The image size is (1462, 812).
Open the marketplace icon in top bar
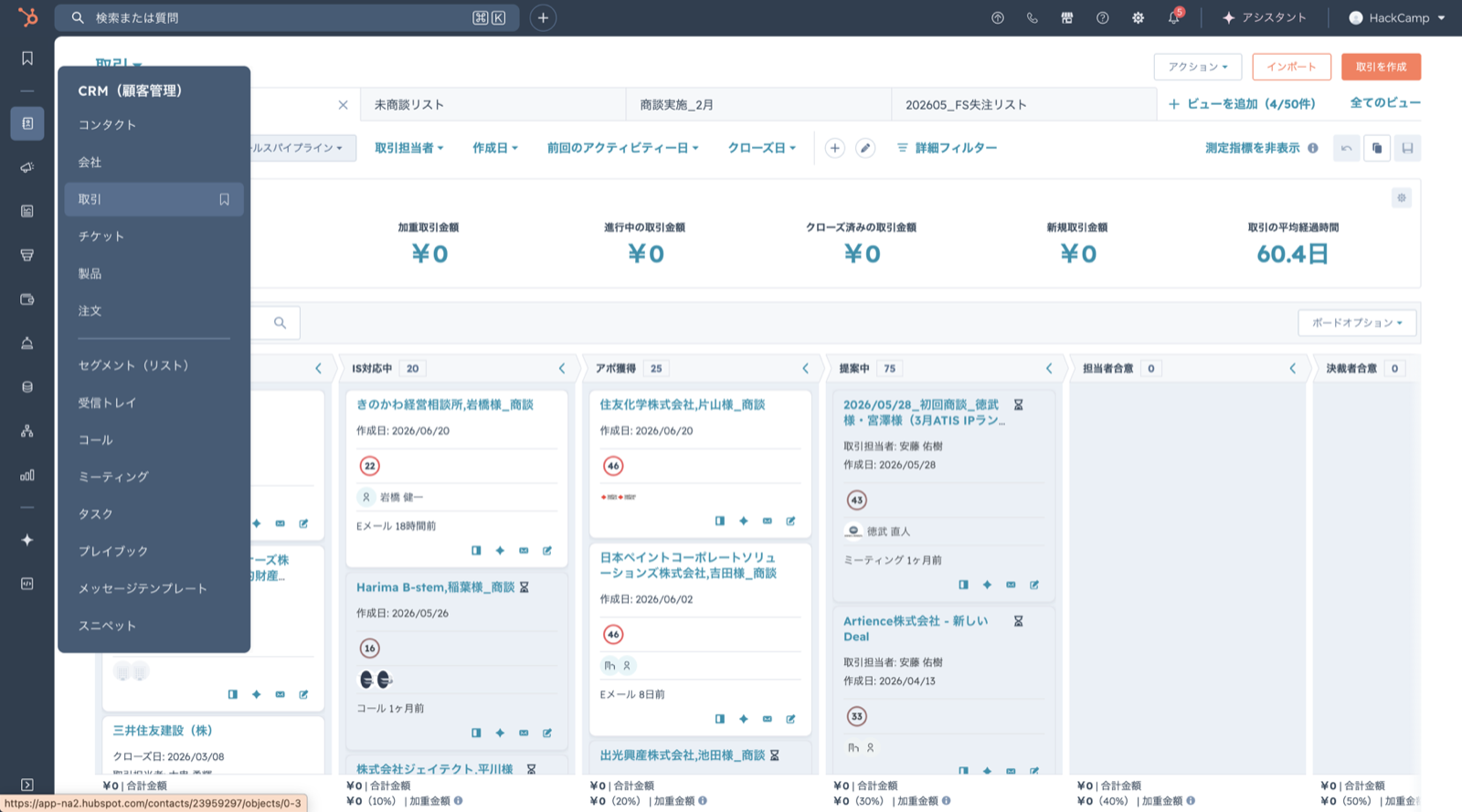click(1066, 17)
